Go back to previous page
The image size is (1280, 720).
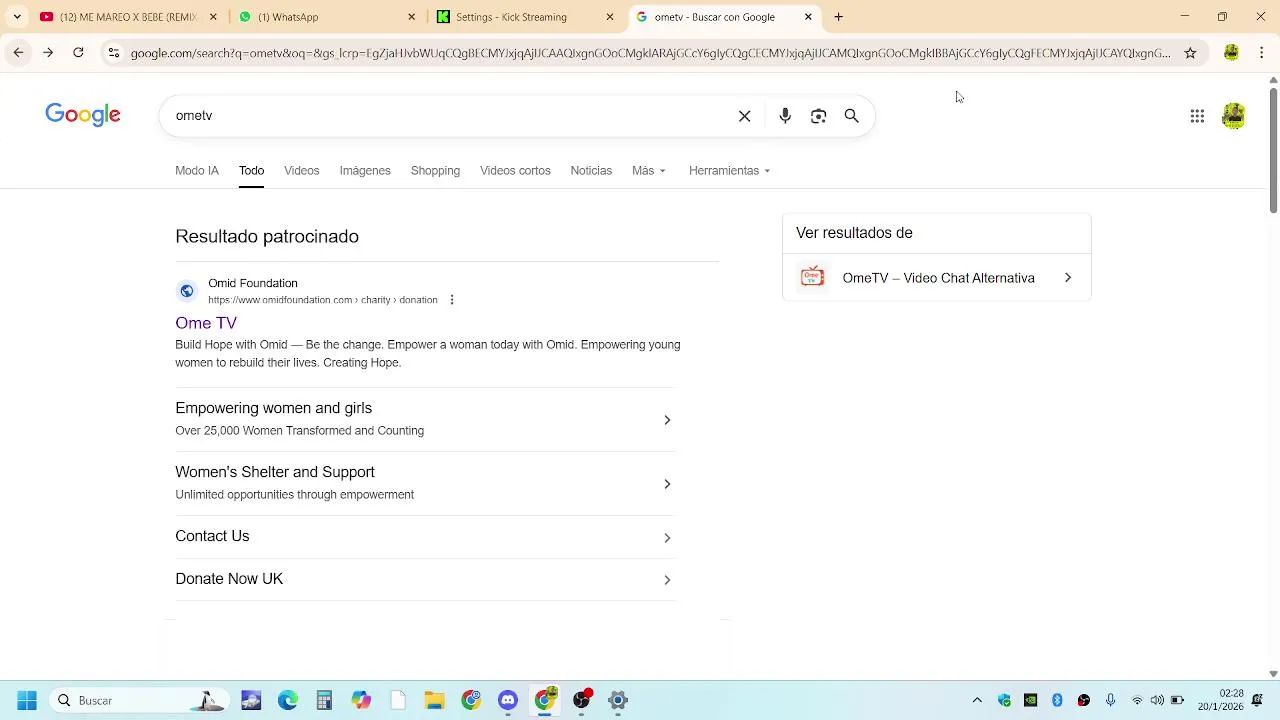(x=18, y=53)
